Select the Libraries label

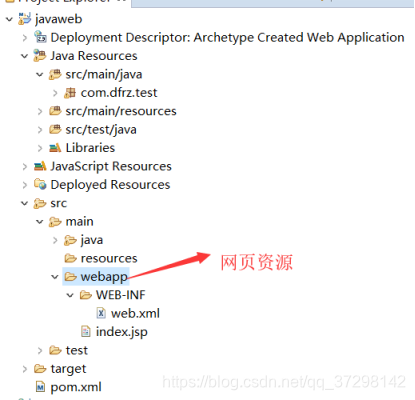(x=90, y=148)
